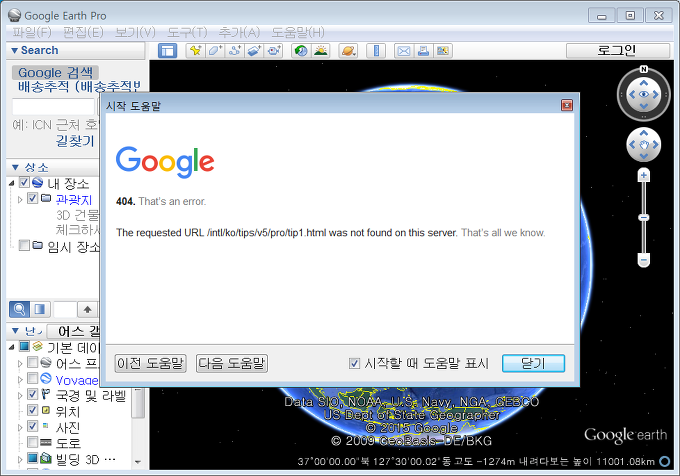Viewport: 680px width, 476px height.
Task: Click the right arrow on the hand move joystick
Action: pyautogui.click(x=655, y=144)
